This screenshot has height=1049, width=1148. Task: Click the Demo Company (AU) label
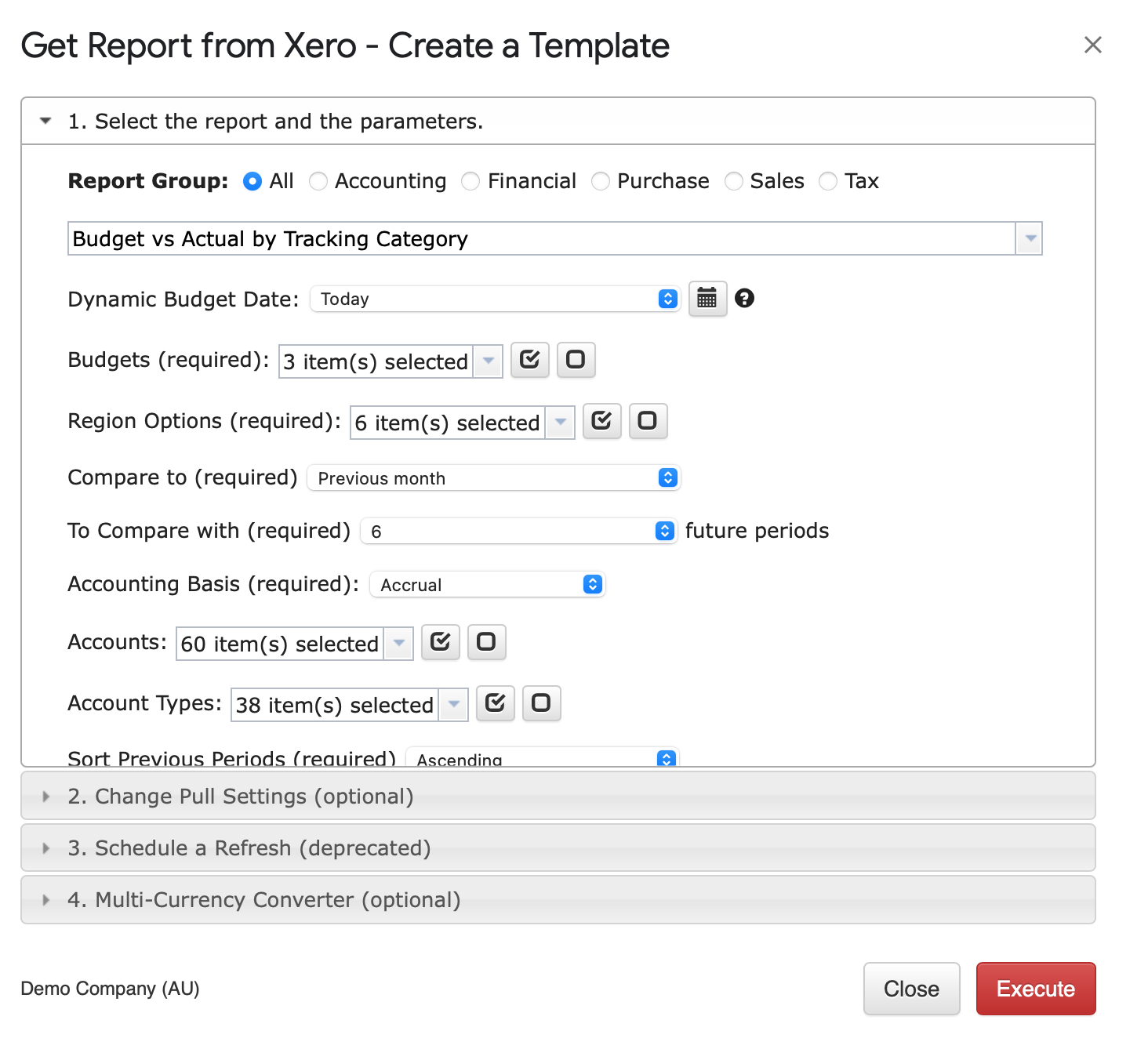click(110, 989)
